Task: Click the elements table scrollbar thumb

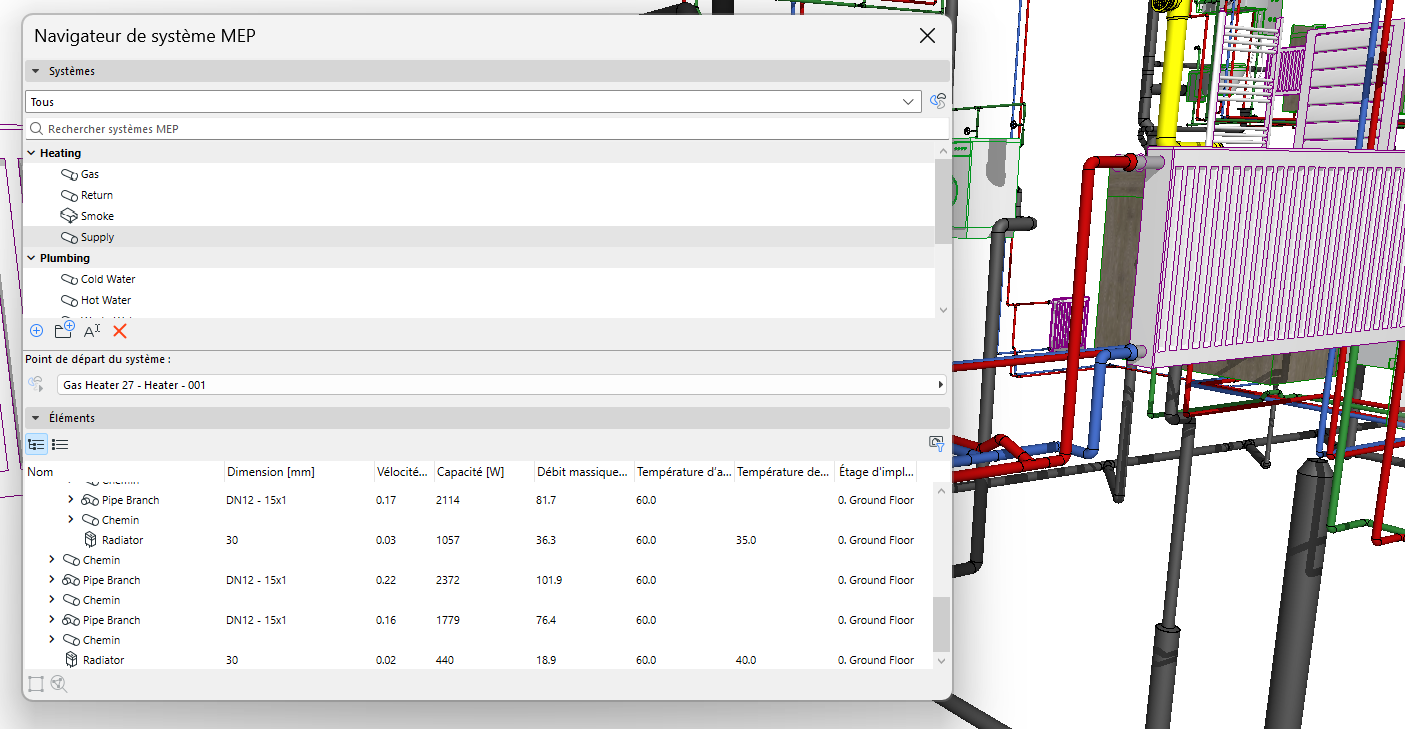Action: [940, 624]
